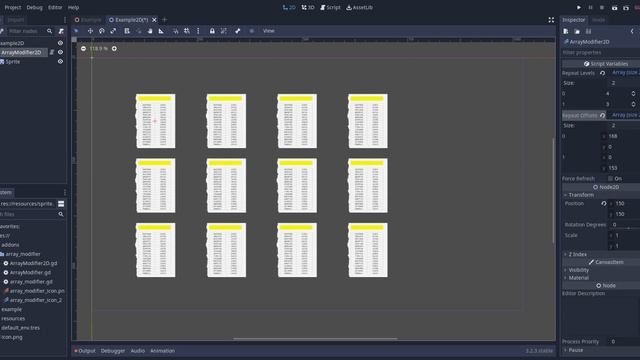Attach a script using the scene dock icon
The height and width of the screenshot is (360, 640).
point(61,31)
